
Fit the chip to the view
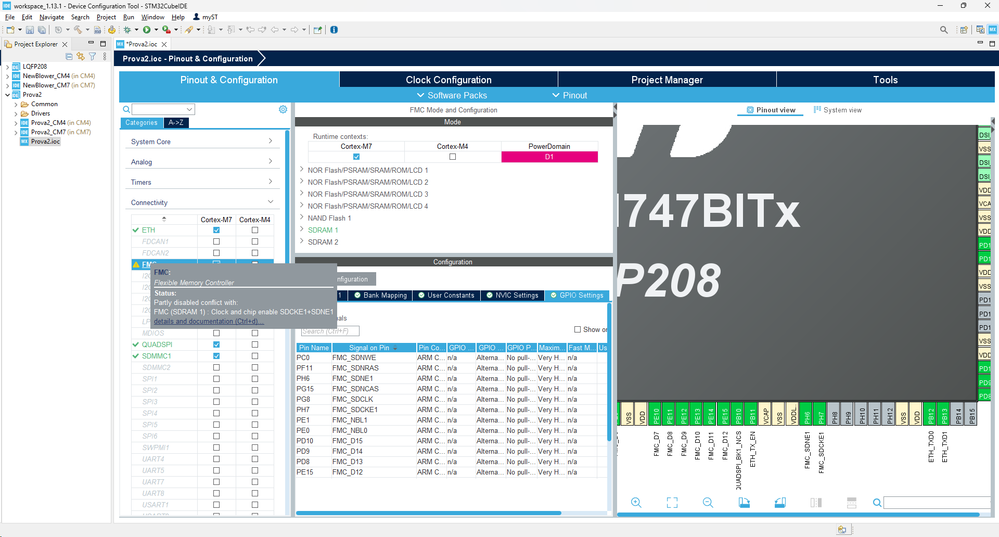click(672, 503)
